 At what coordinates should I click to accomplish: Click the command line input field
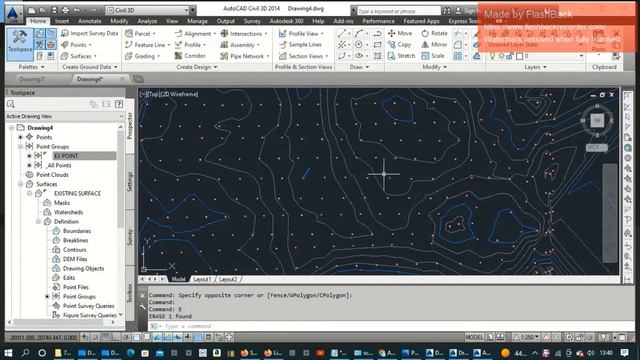point(384,326)
